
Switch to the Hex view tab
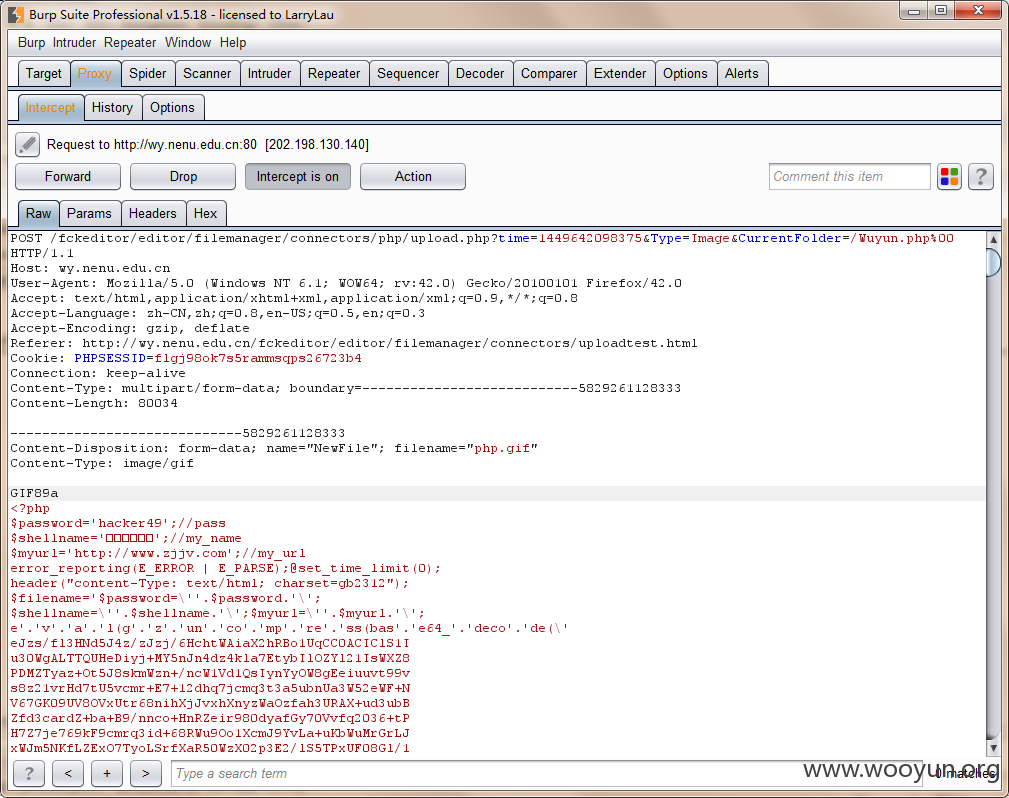205,214
